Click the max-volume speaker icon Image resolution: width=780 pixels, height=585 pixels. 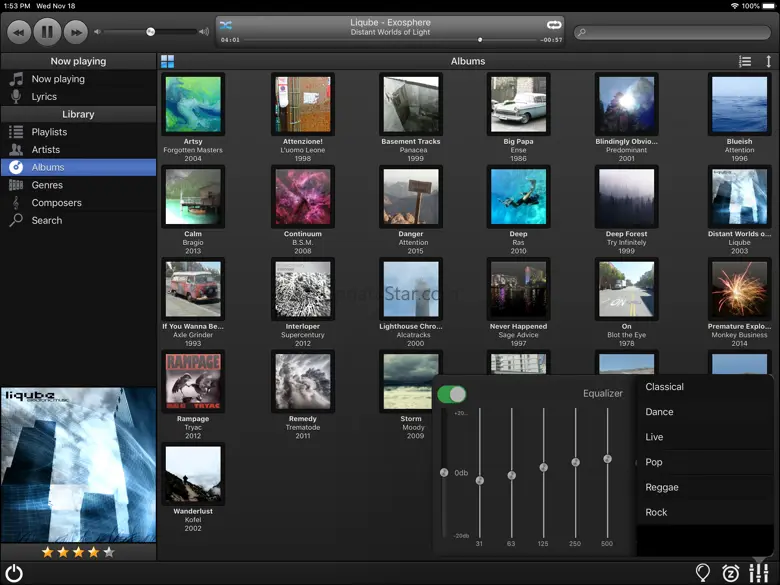click(204, 32)
